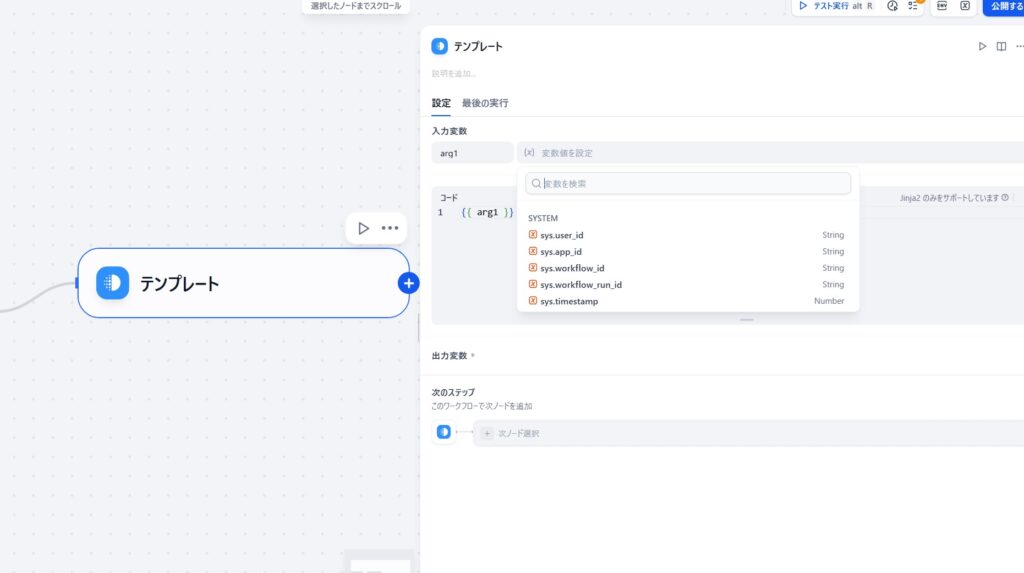1024x573 pixels.
Task: Open the checklist icon in top toolbar
Action: 913,6
